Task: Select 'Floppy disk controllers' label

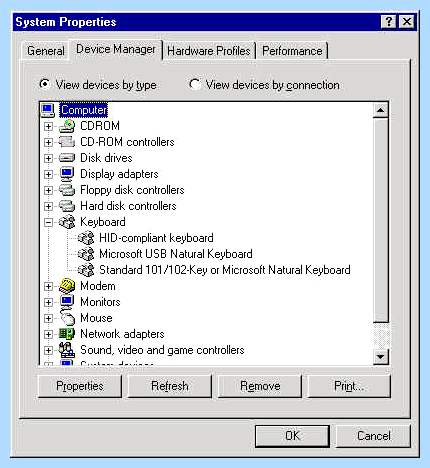Action: pyautogui.click(x=132, y=190)
